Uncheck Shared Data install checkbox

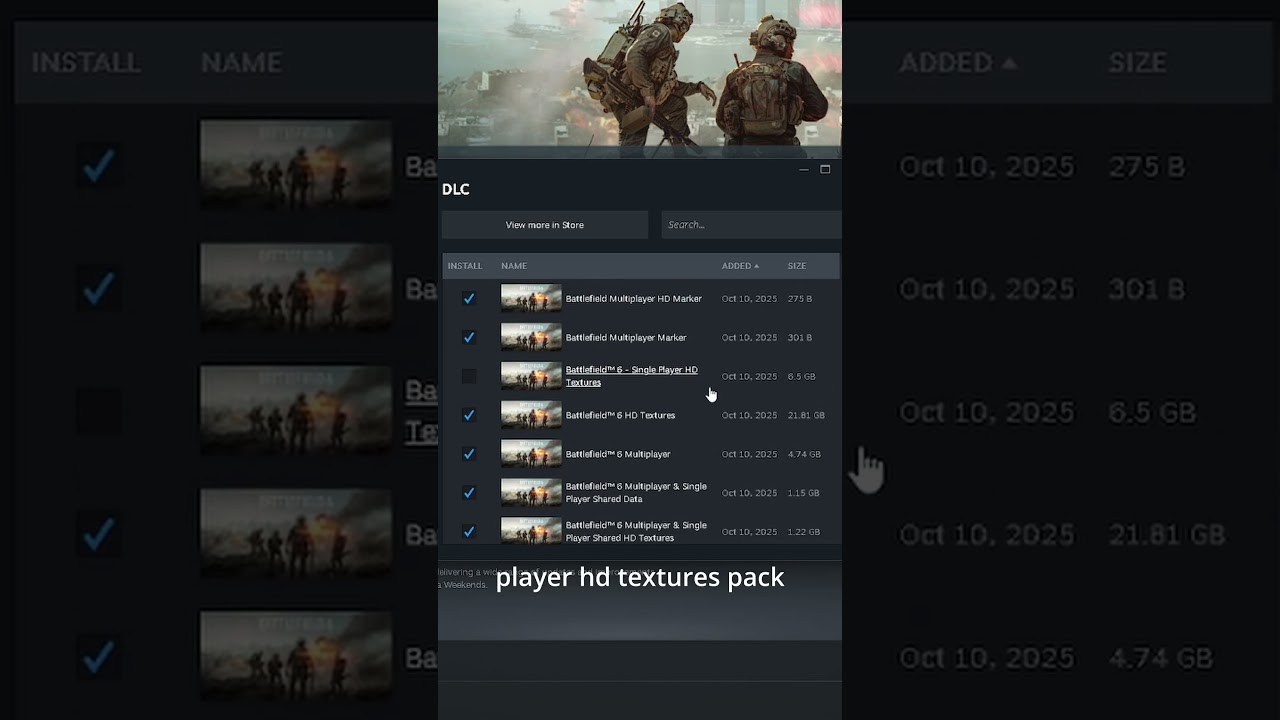tap(469, 493)
